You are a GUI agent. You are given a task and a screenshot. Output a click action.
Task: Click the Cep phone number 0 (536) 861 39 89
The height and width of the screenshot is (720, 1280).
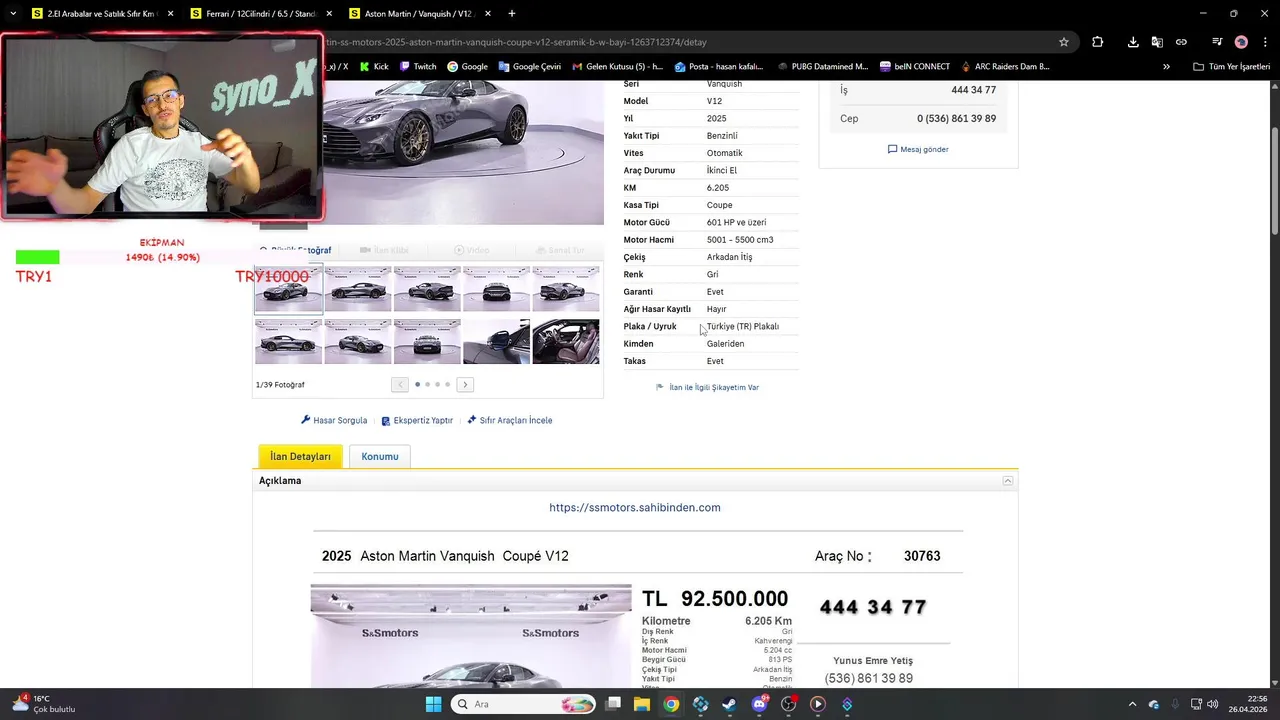(956, 118)
